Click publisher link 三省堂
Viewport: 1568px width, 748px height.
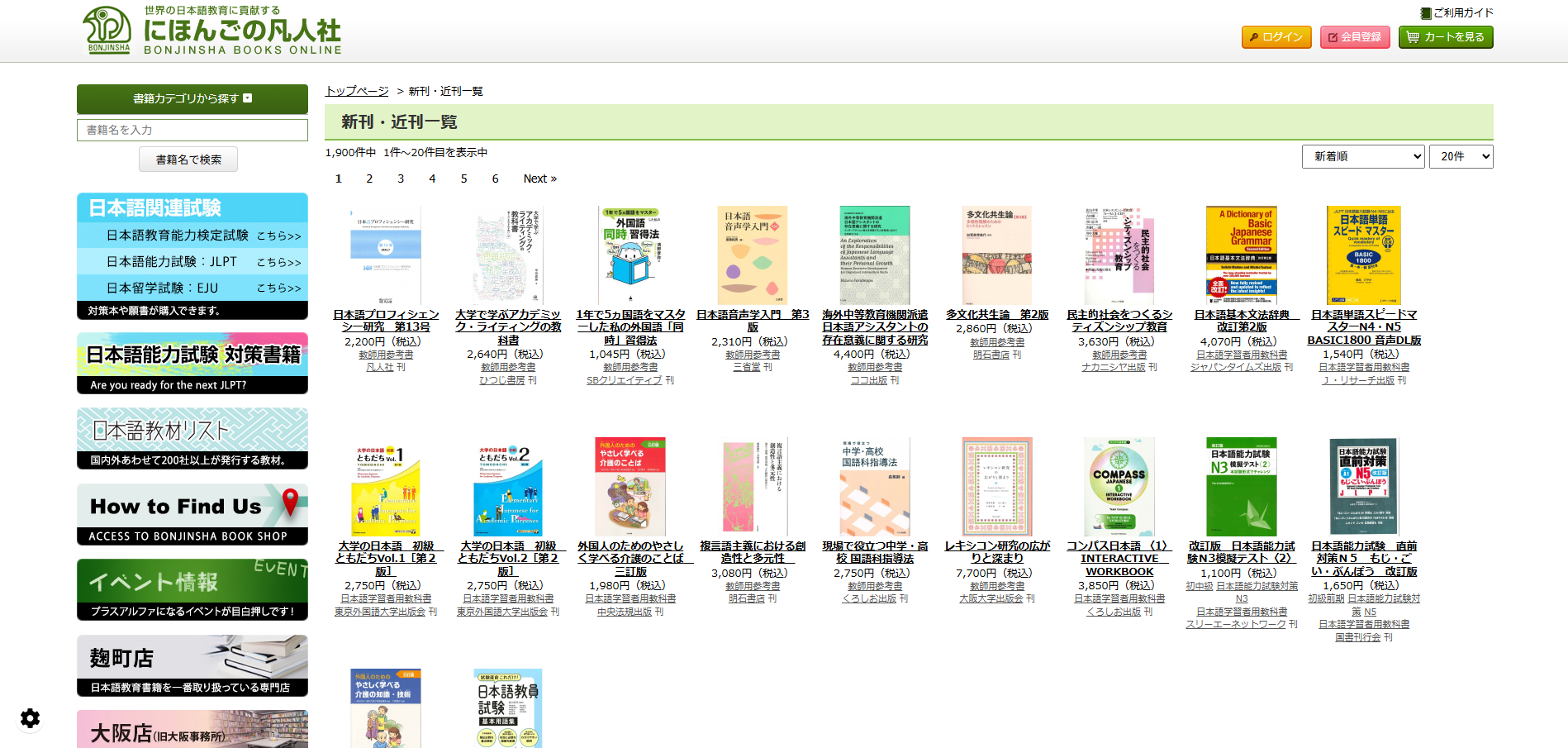click(x=747, y=367)
